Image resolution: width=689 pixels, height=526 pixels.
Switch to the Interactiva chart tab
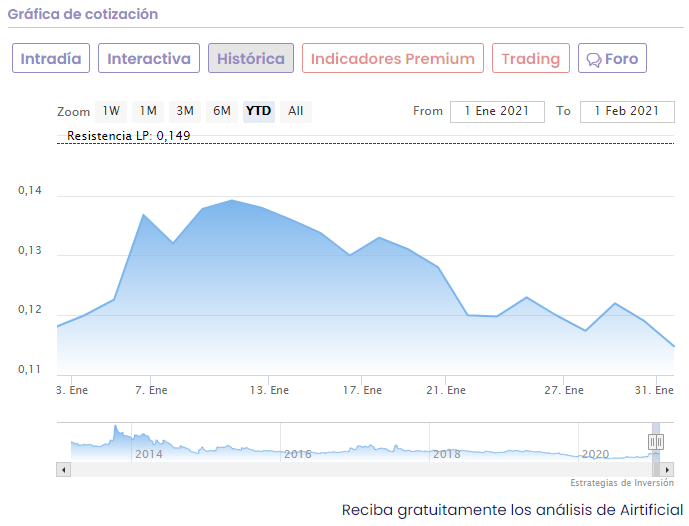(149, 58)
